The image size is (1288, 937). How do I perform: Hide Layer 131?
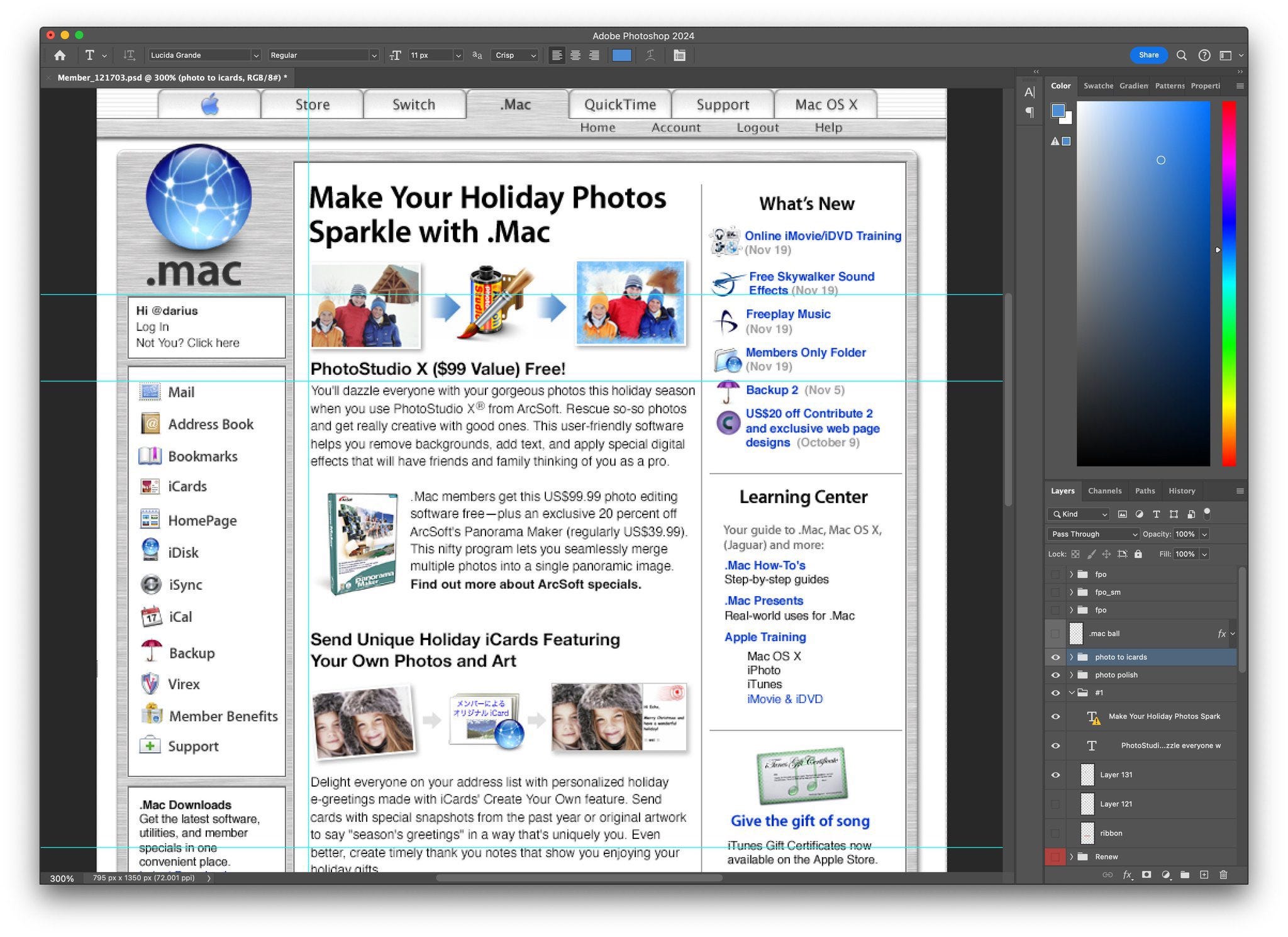(x=1055, y=775)
